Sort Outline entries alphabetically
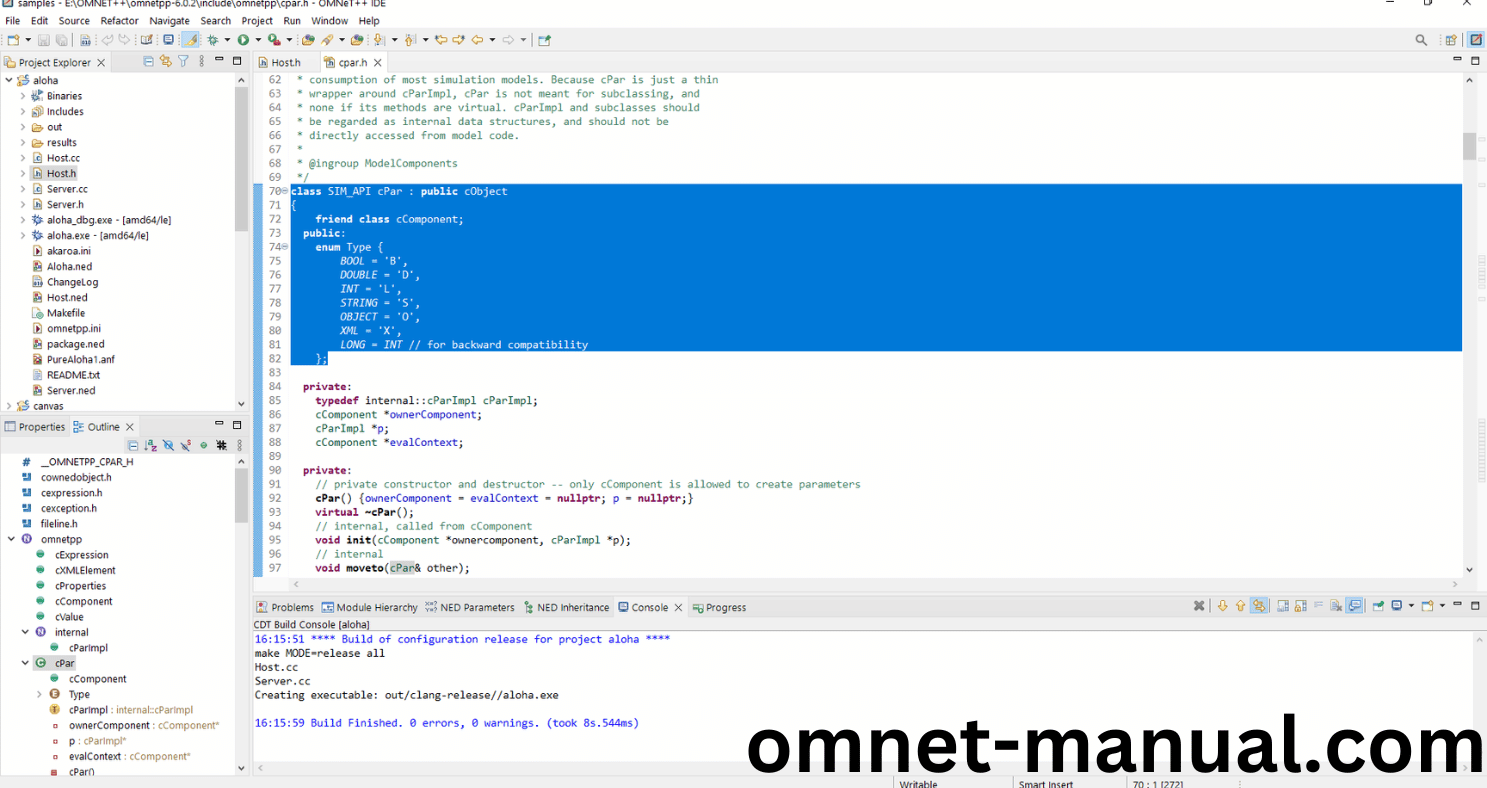Image resolution: width=1487 pixels, height=788 pixels. (150, 445)
